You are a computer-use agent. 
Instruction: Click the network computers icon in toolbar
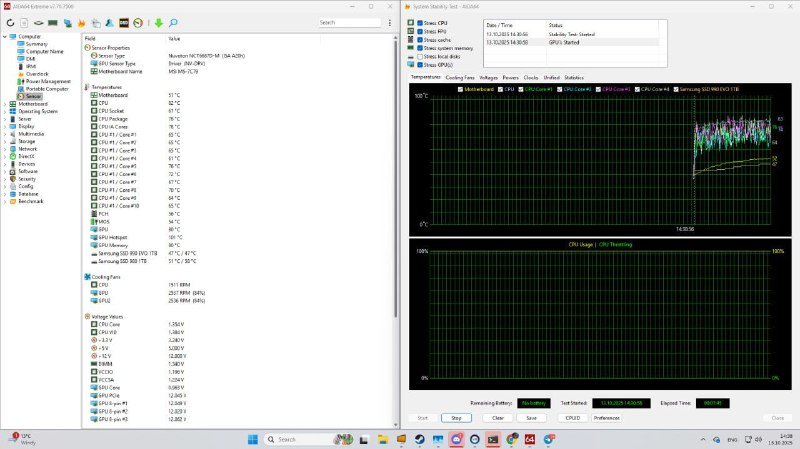point(67,23)
